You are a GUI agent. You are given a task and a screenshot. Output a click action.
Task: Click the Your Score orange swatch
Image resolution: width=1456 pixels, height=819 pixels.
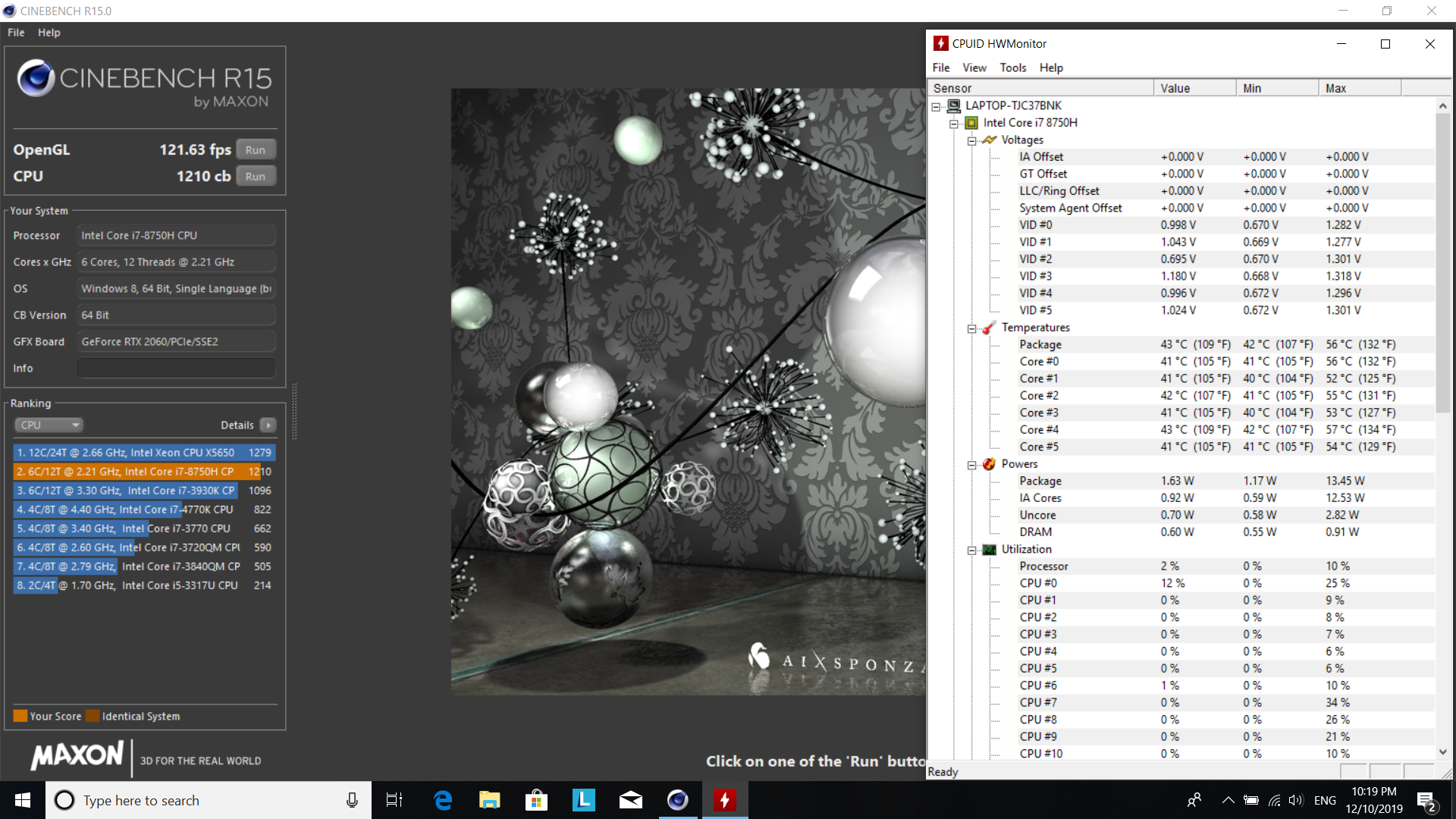click(x=20, y=716)
